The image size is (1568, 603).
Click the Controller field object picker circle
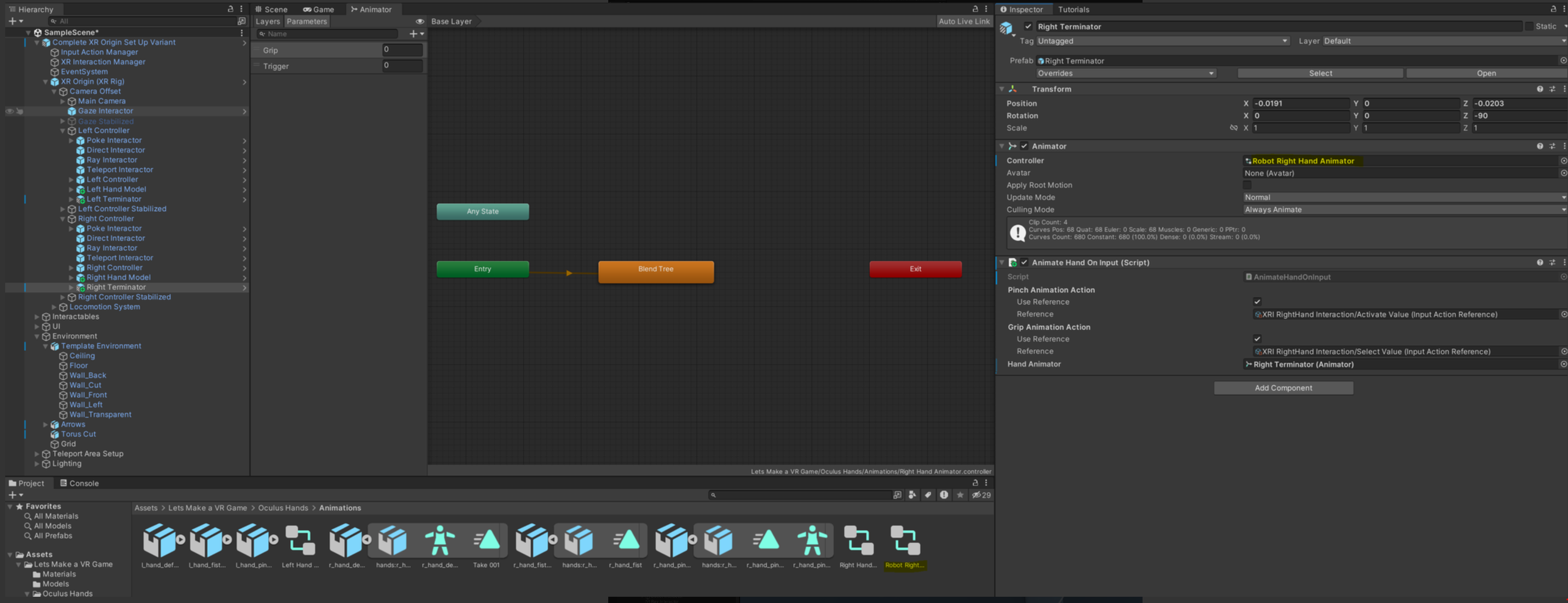point(1563,160)
